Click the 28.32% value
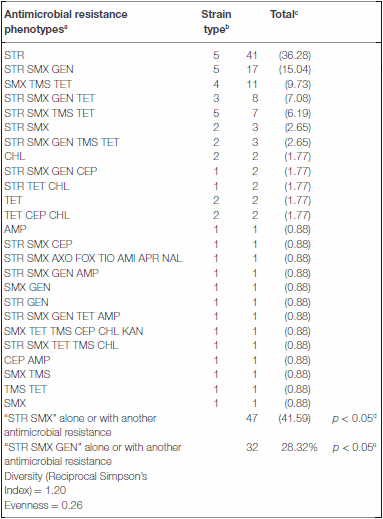The width and height of the screenshot is (383, 519). click(299, 447)
